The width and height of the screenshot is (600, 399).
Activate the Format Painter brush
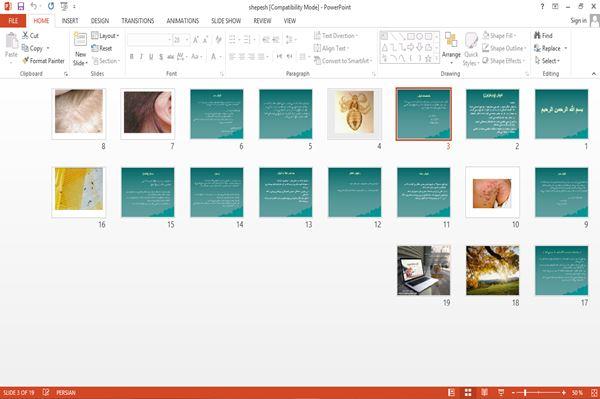point(43,61)
